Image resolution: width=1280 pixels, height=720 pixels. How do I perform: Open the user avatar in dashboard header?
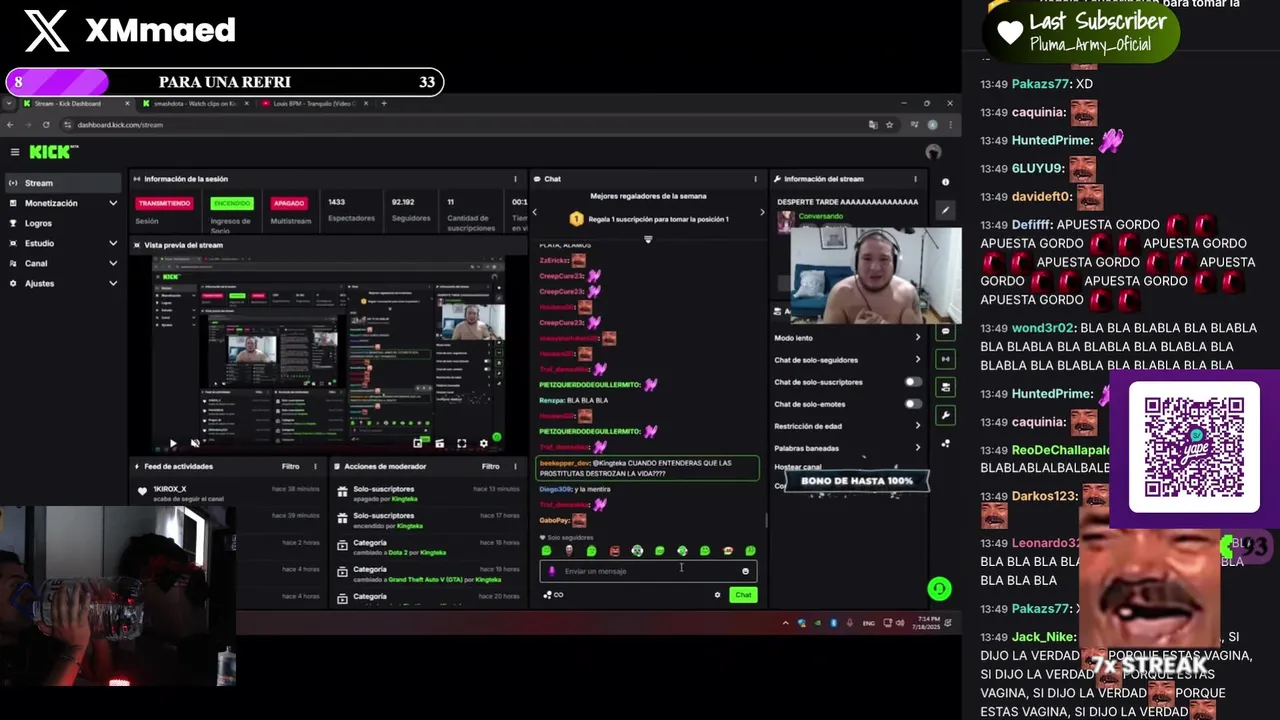933,152
